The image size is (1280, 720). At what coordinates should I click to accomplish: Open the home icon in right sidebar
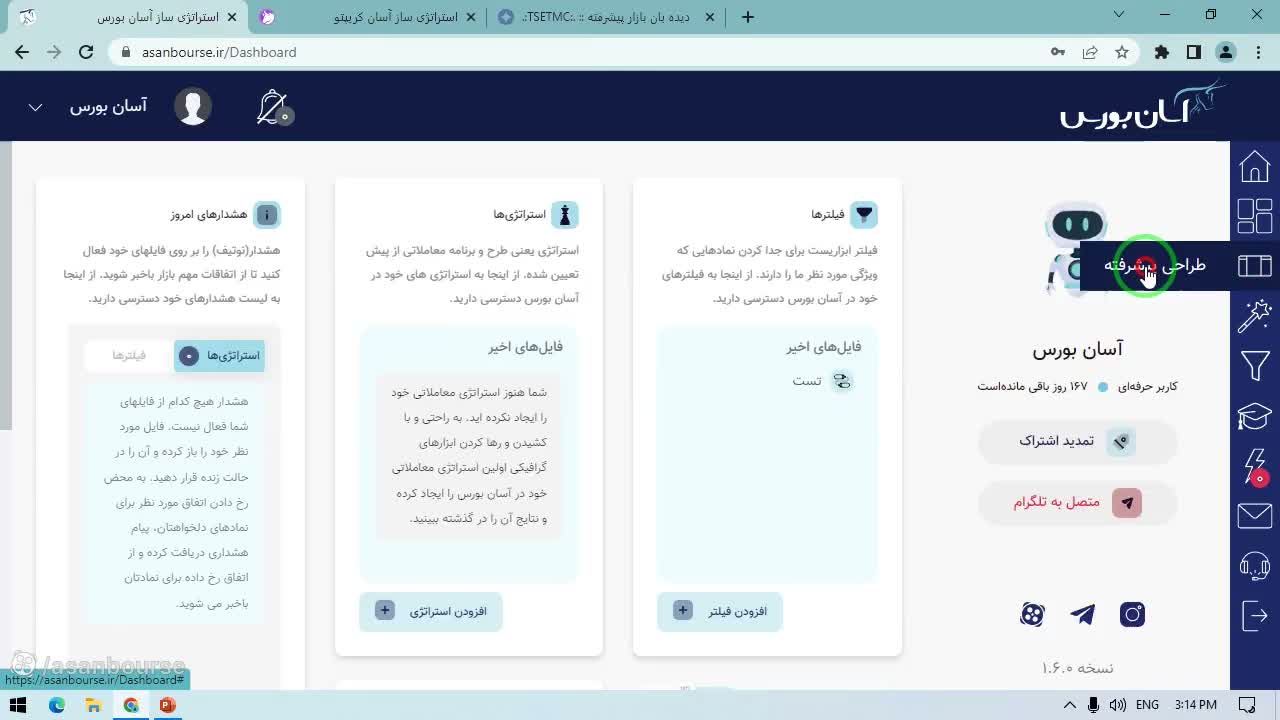point(1254,166)
